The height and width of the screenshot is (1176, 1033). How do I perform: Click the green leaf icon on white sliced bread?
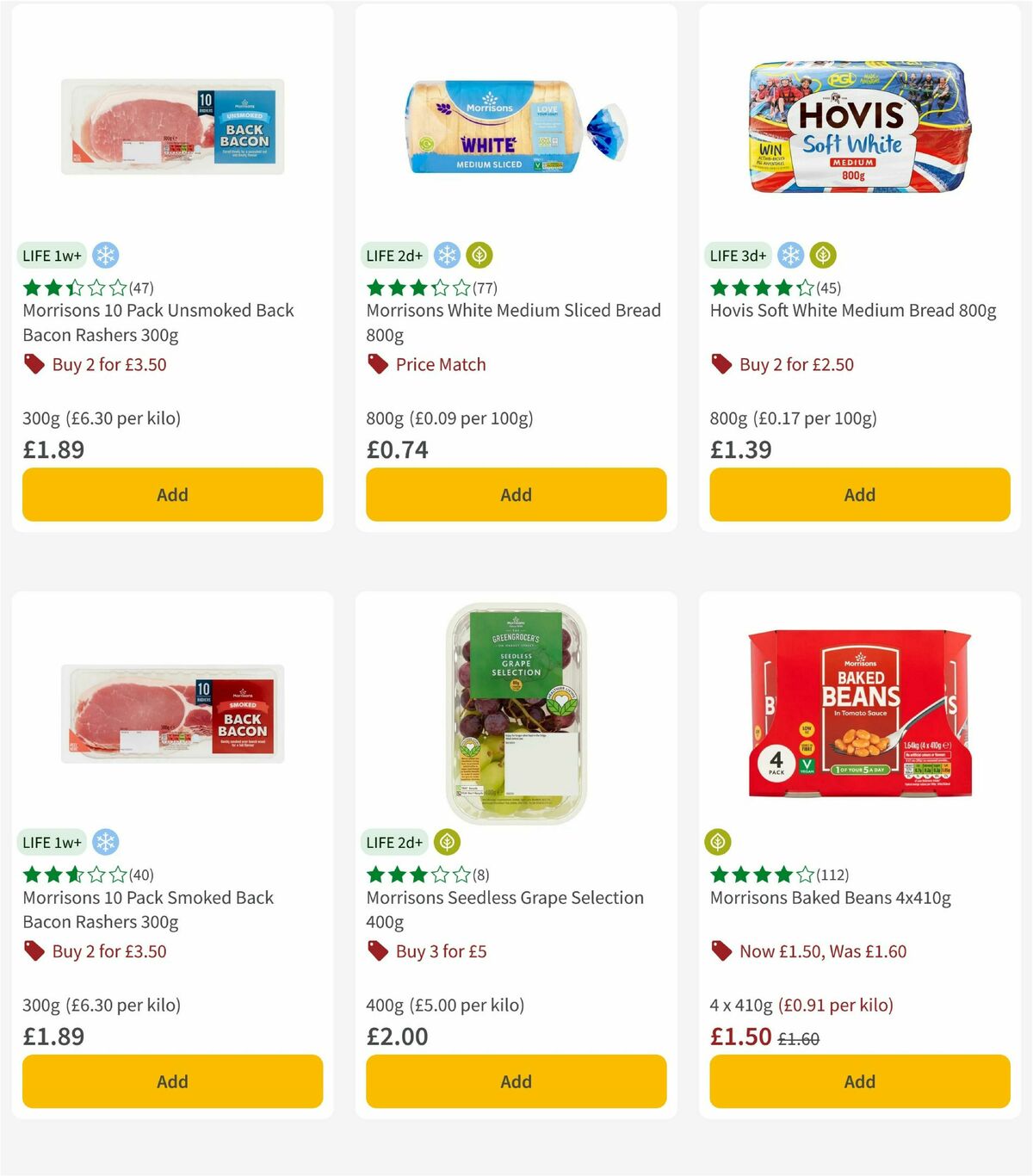coord(478,255)
